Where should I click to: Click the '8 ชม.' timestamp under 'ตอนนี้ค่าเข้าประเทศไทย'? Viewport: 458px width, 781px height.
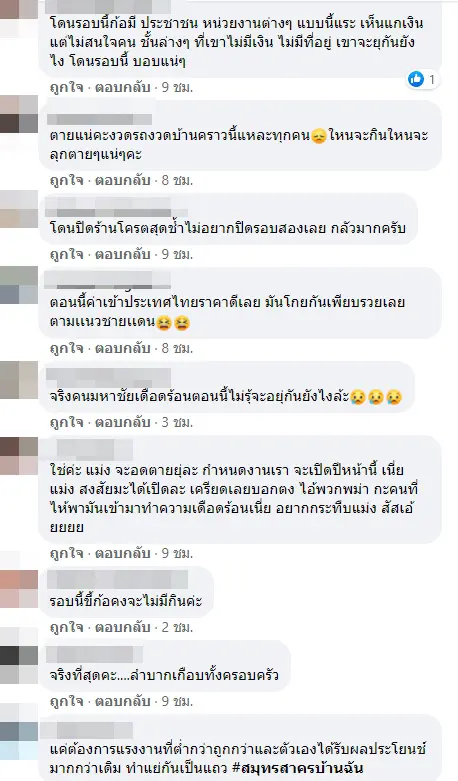[x=177, y=349]
